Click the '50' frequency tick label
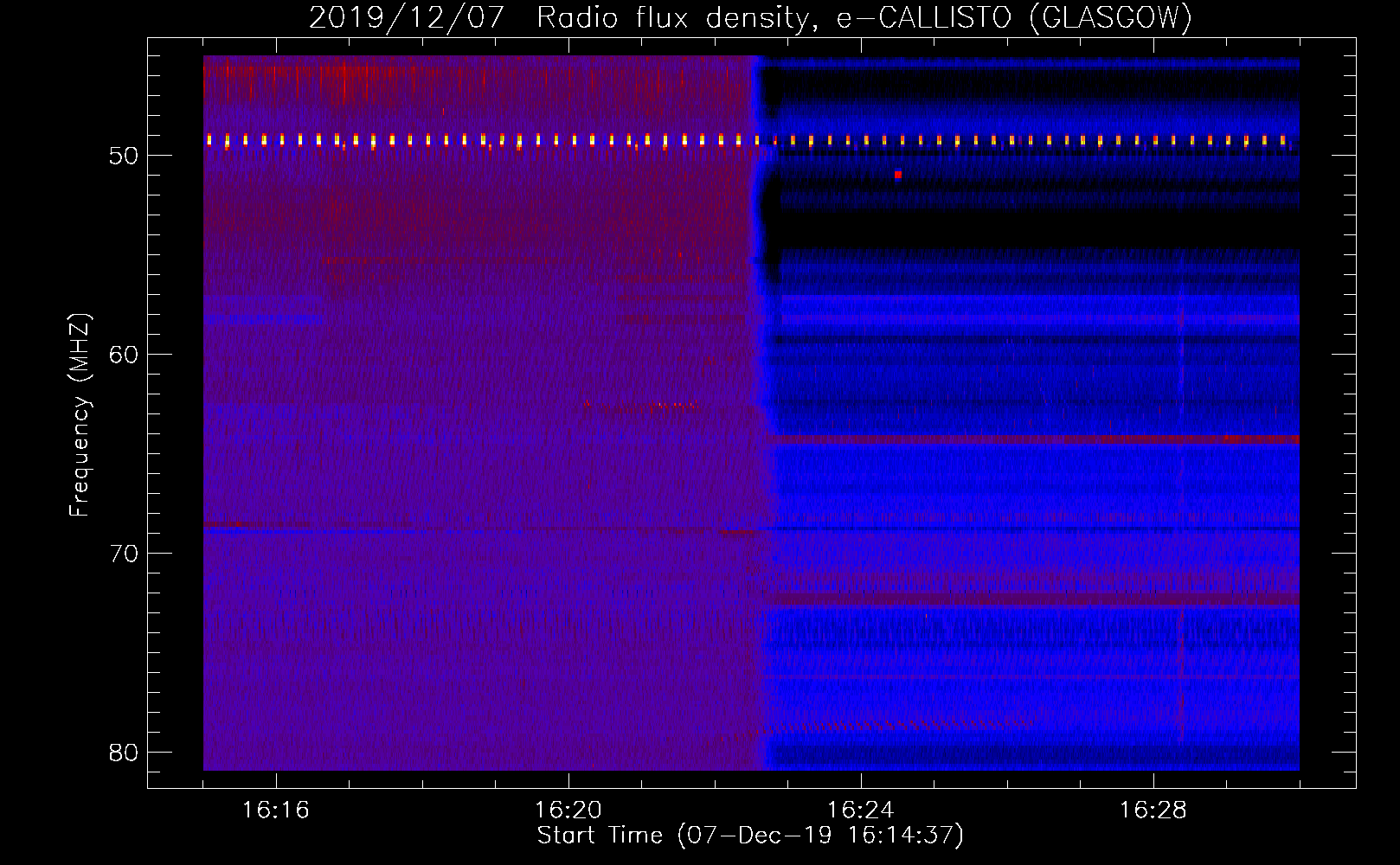The height and width of the screenshot is (865, 1400). [x=125, y=156]
